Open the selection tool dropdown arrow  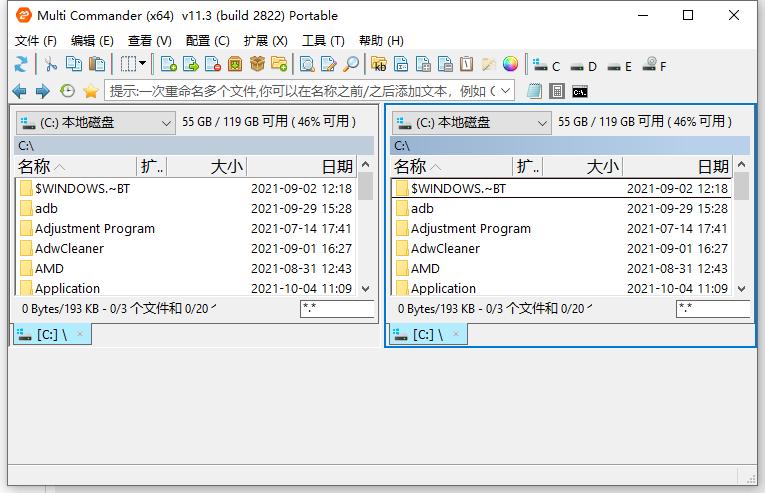pos(142,63)
